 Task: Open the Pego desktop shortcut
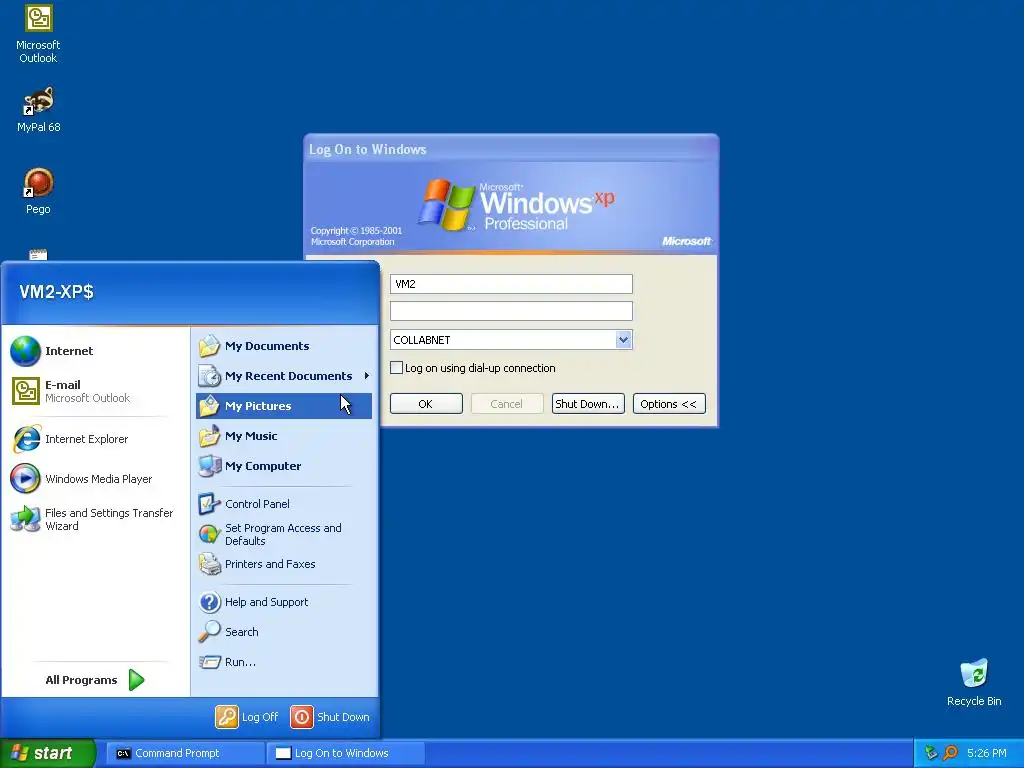[38, 191]
